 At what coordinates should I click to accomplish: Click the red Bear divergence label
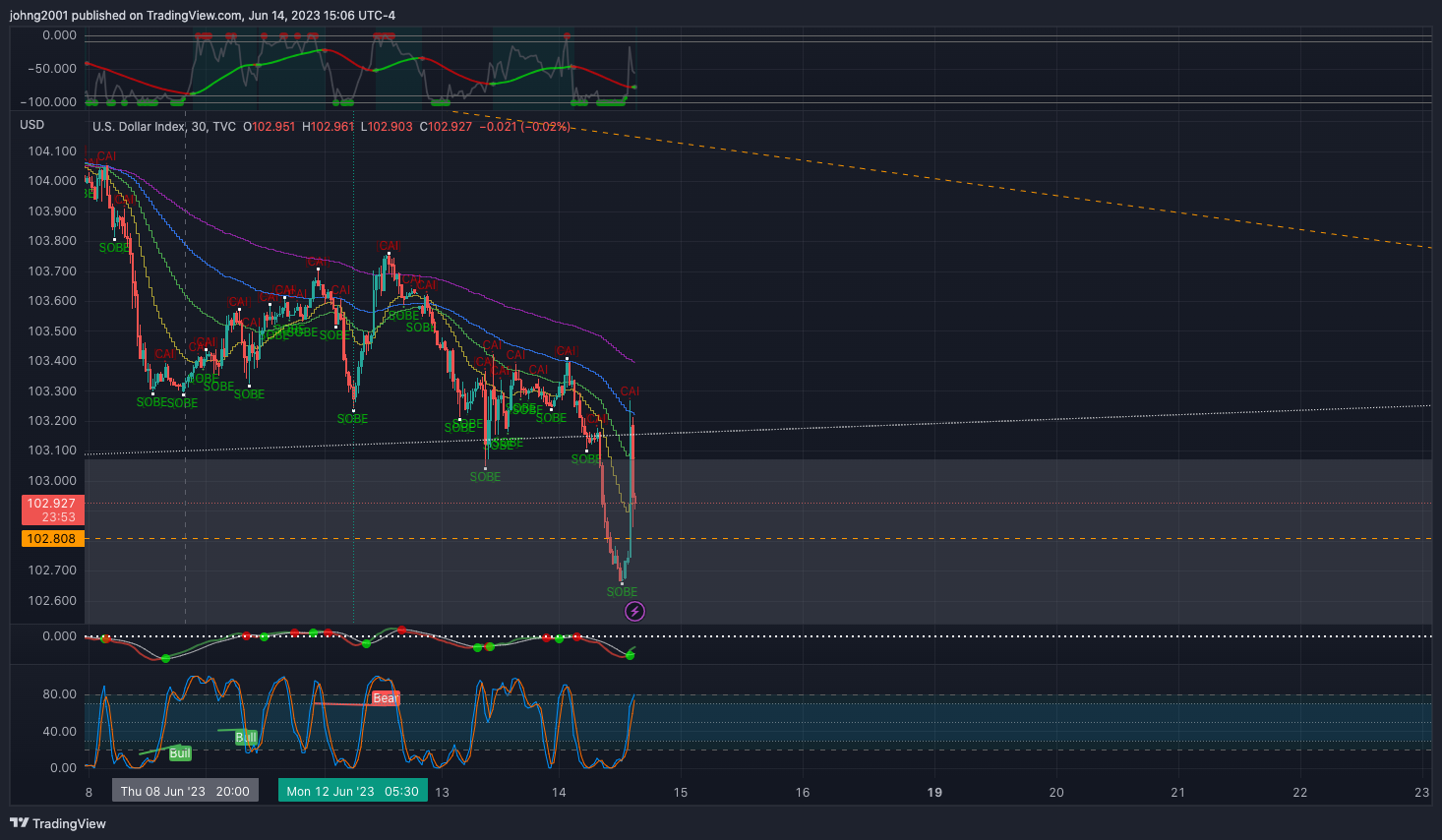[386, 698]
